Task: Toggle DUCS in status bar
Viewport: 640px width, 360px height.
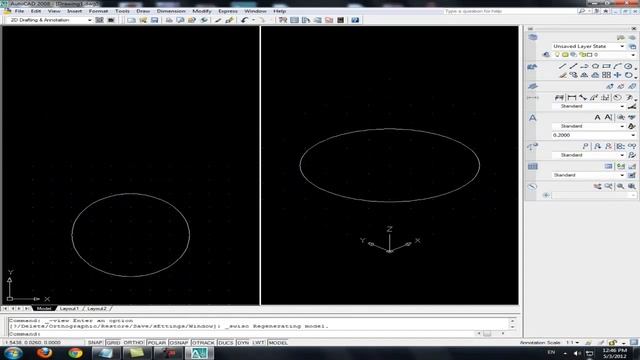Action: click(226, 342)
